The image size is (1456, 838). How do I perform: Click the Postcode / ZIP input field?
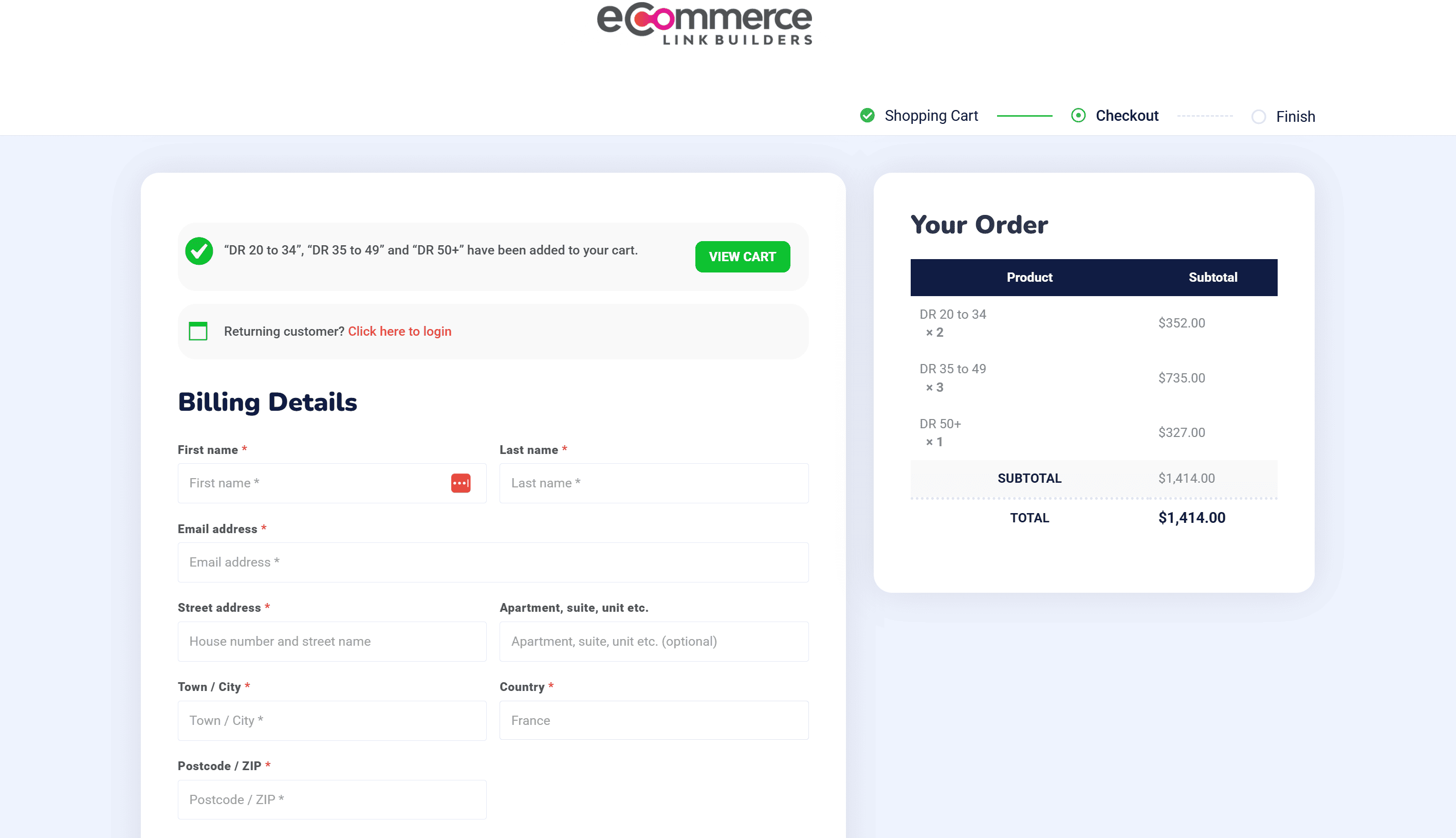(x=332, y=799)
